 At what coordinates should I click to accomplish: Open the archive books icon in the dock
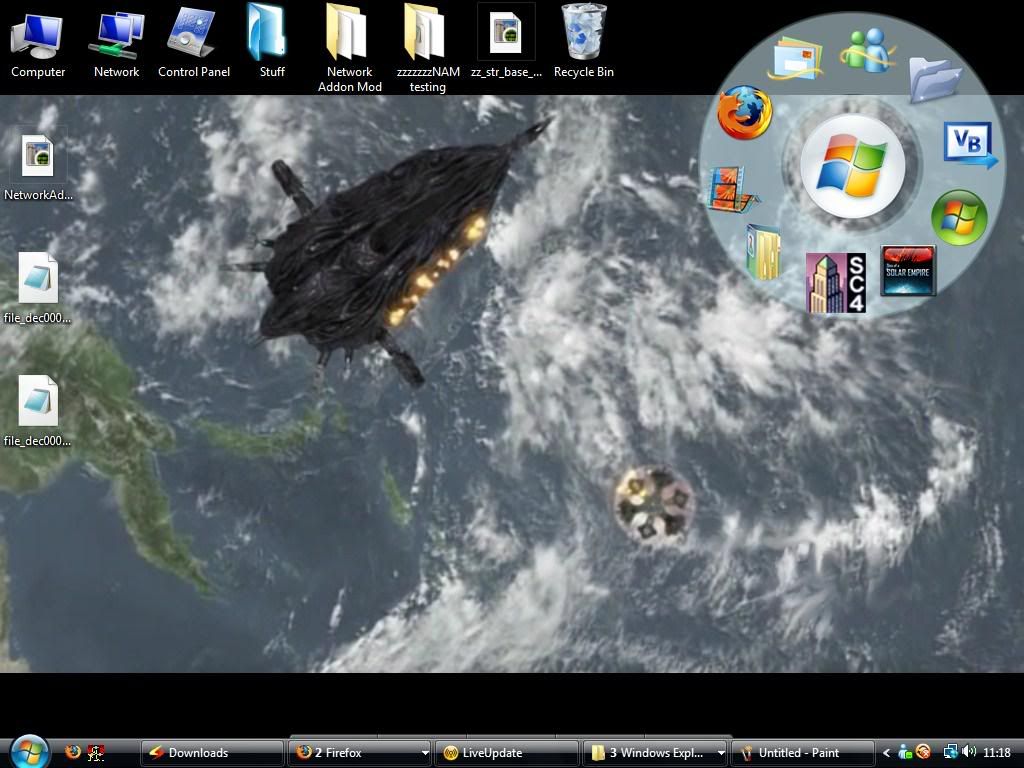[x=763, y=251]
